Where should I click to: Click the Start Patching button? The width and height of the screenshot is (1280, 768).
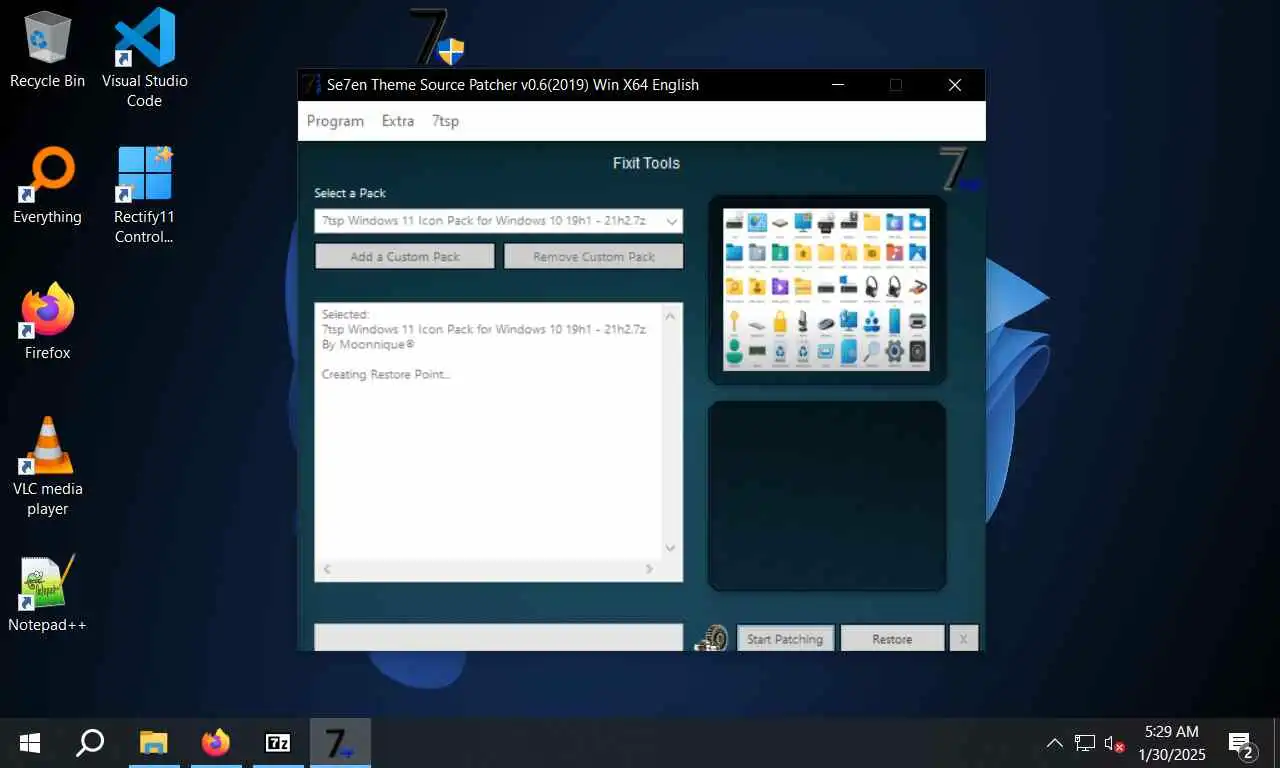785,639
